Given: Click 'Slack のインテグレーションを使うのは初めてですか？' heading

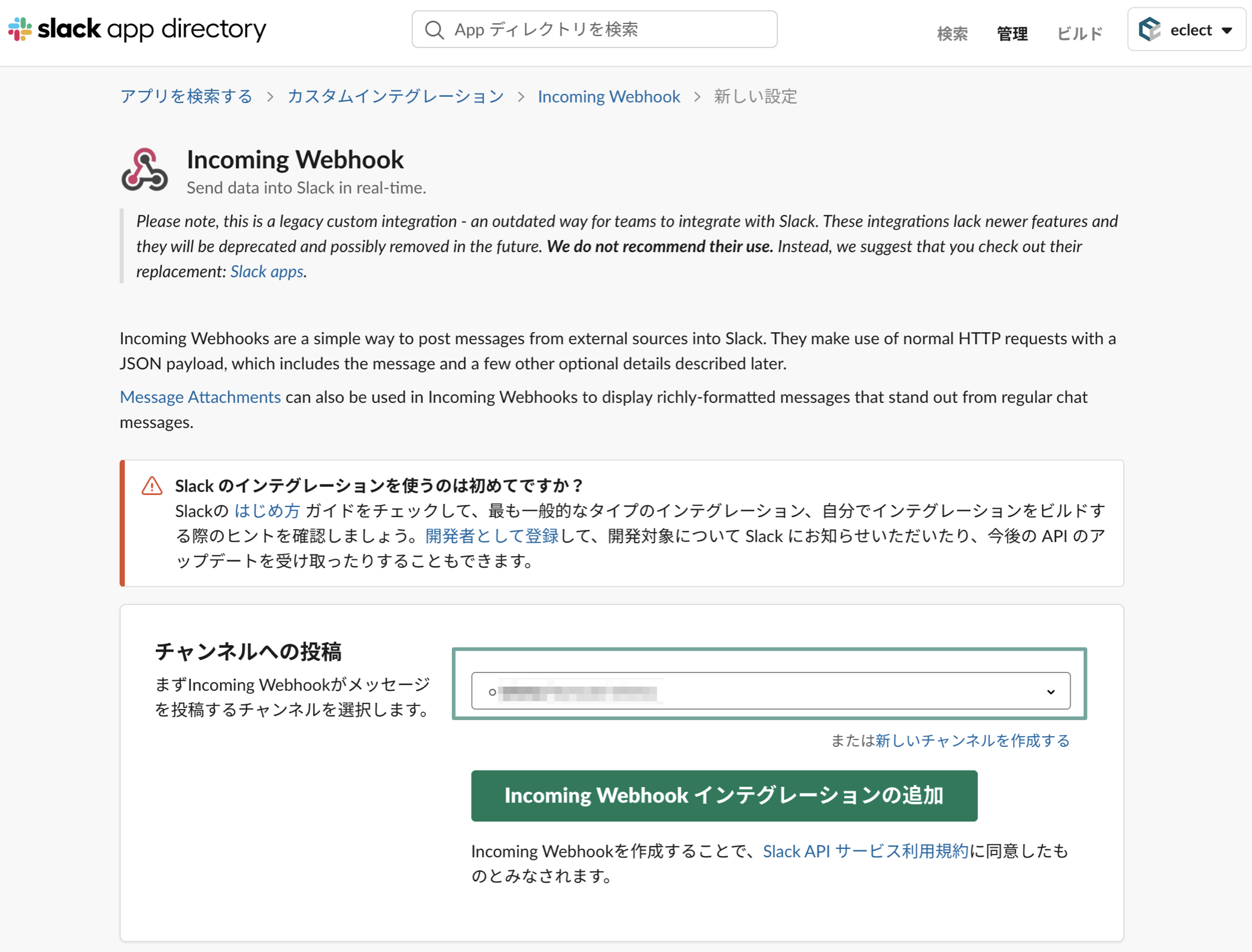Looking at the screenshot, I should (x=379, y=486).
